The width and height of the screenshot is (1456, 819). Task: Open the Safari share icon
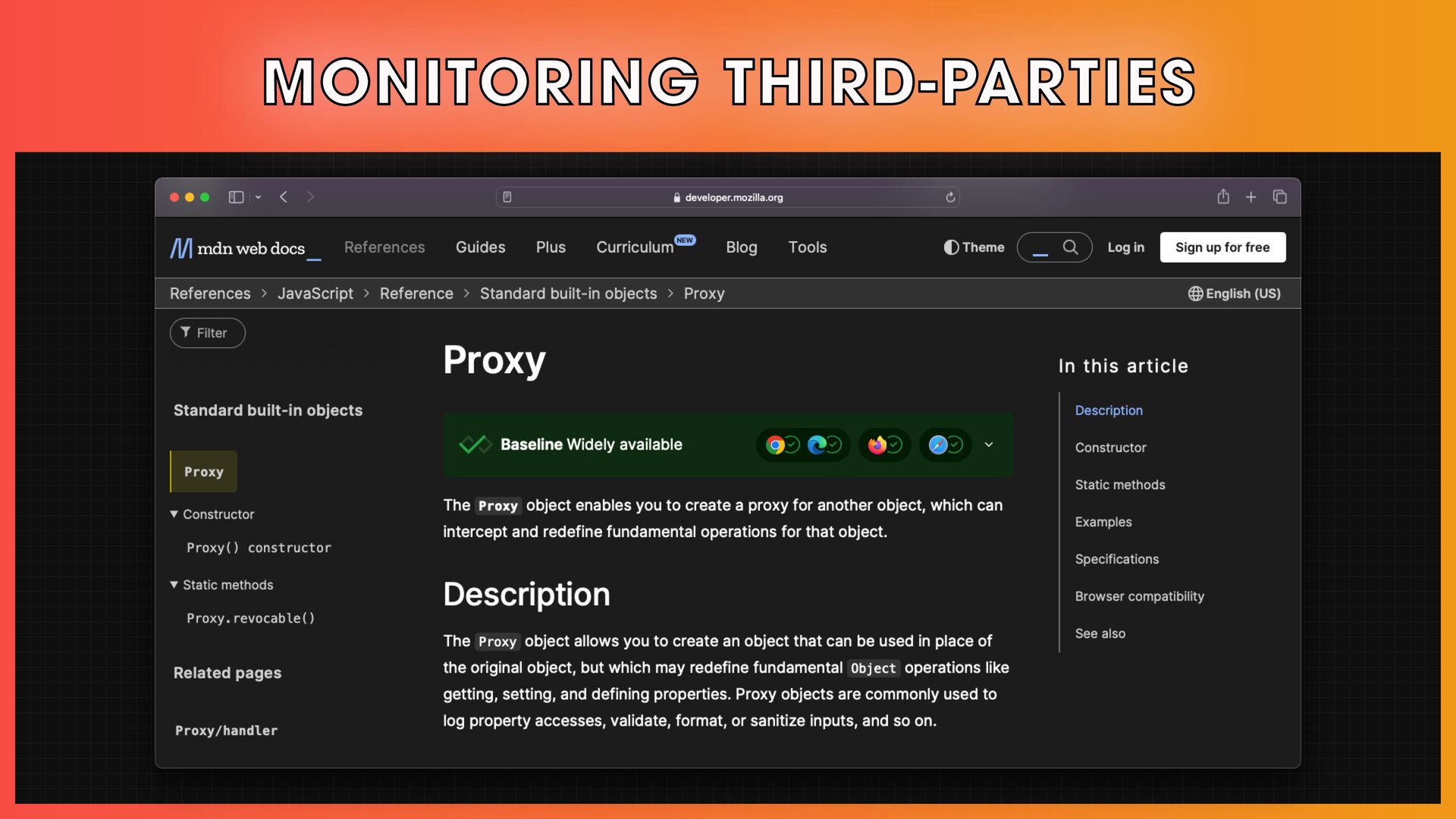tap(1223, 197)
